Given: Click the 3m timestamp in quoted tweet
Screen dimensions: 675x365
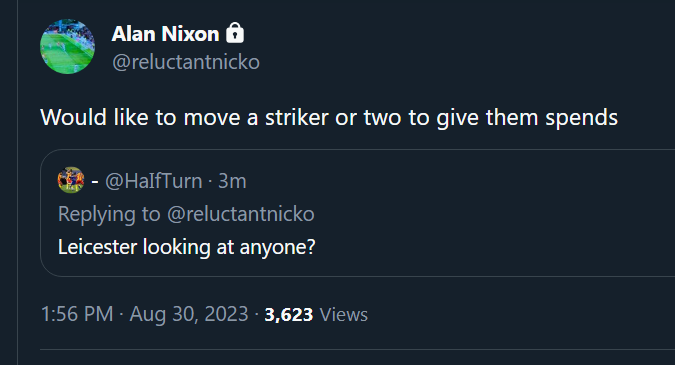Looking at the screenshot, I should click(x=232, y=181).
